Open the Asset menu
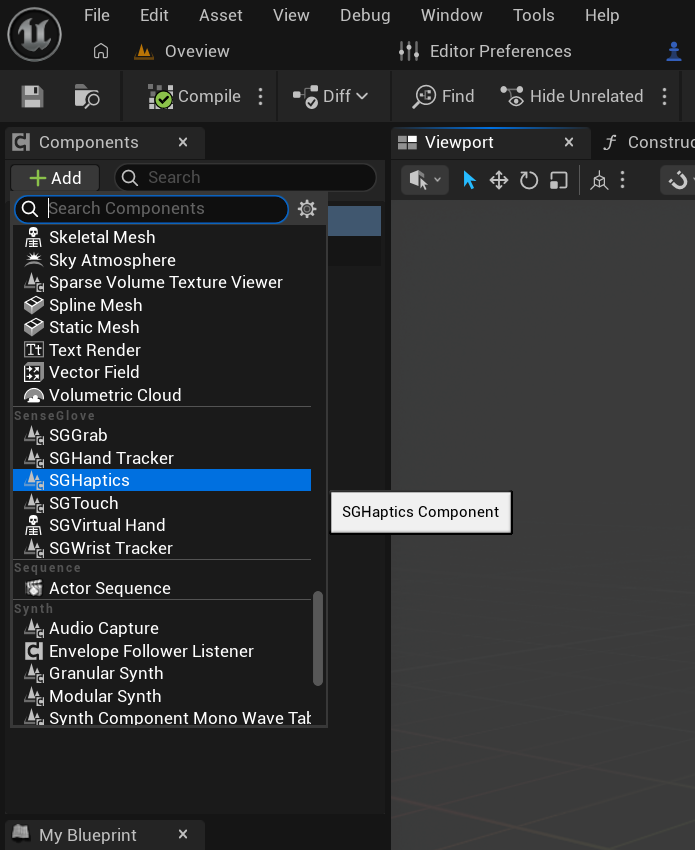Image resolution: width=695 pixels, height=850 pixels. (220, 15)
